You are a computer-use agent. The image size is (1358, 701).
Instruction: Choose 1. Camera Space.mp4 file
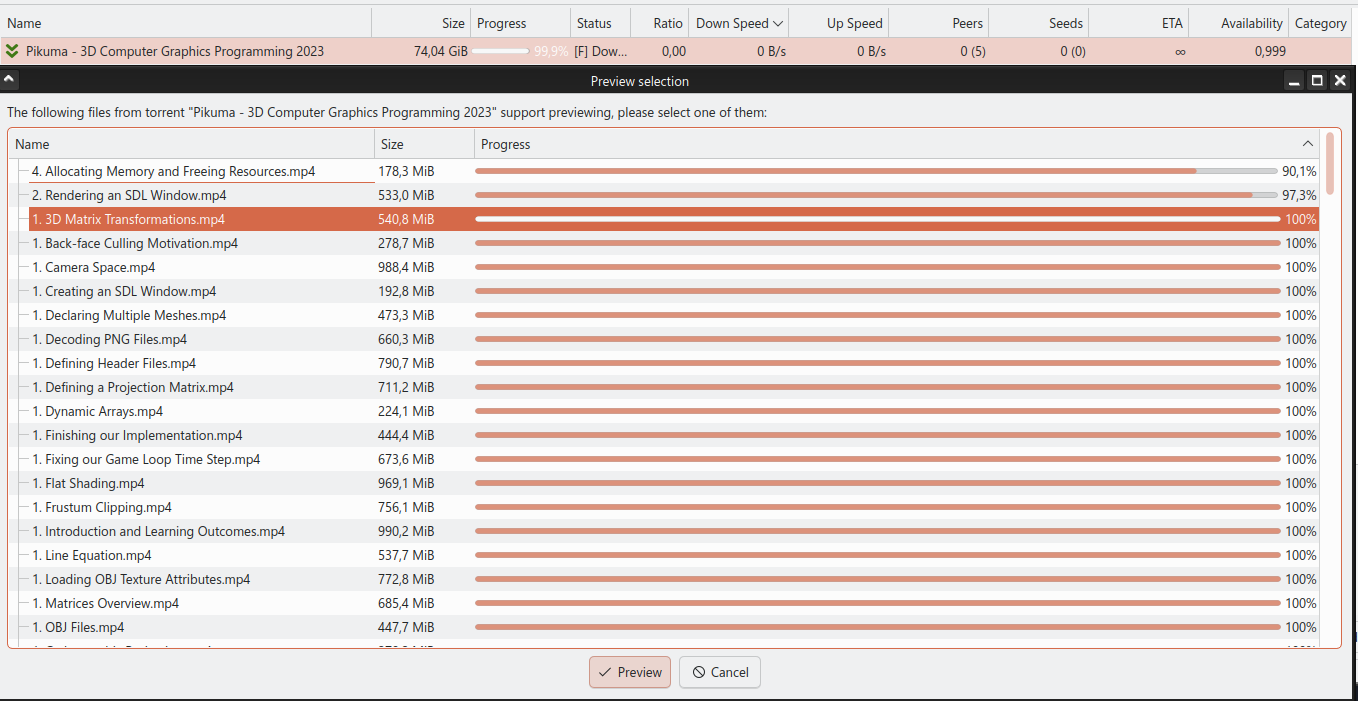click(x=94, y=267)
